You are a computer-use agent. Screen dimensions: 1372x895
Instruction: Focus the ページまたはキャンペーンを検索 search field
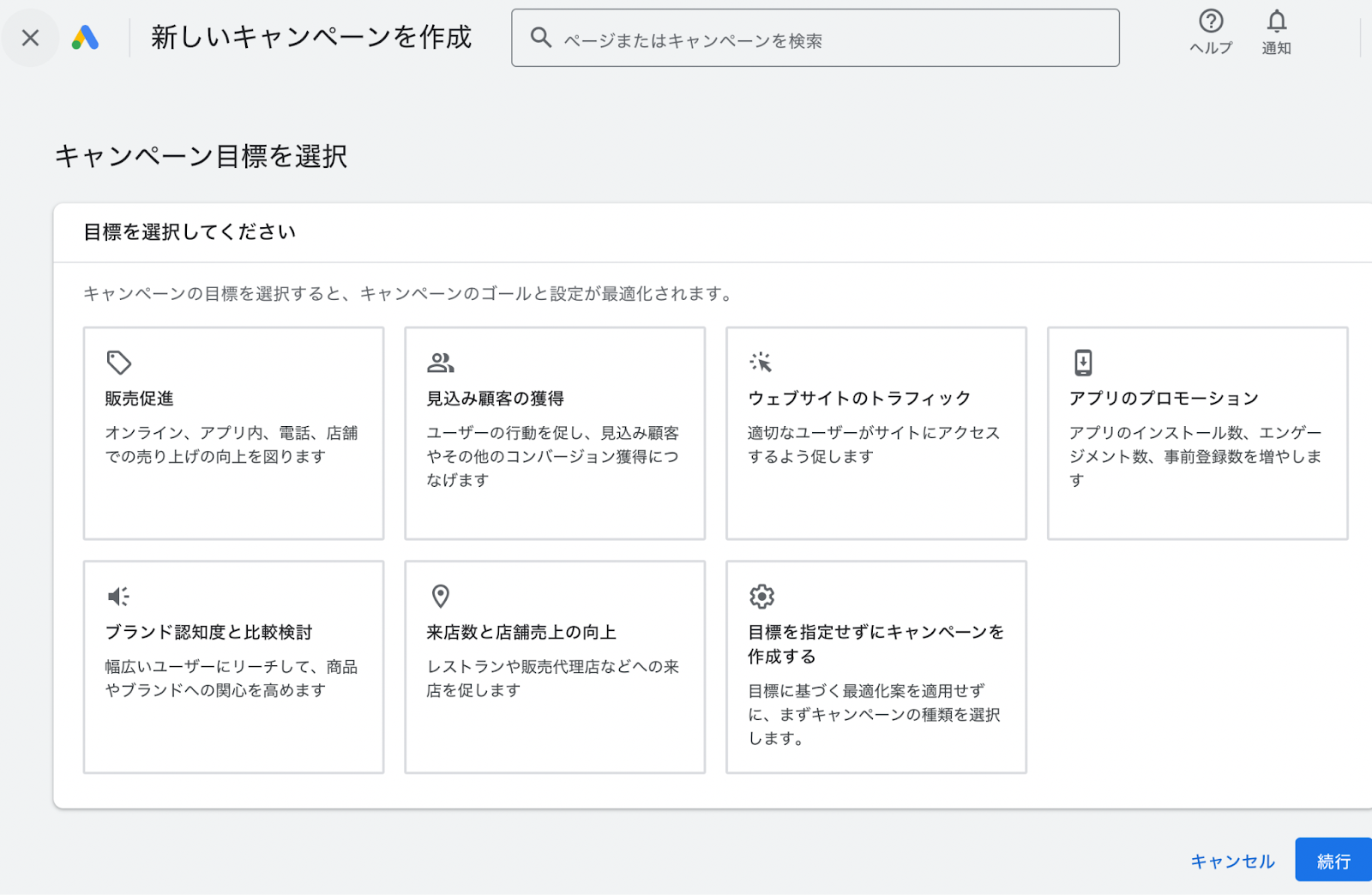pos(815,38)
